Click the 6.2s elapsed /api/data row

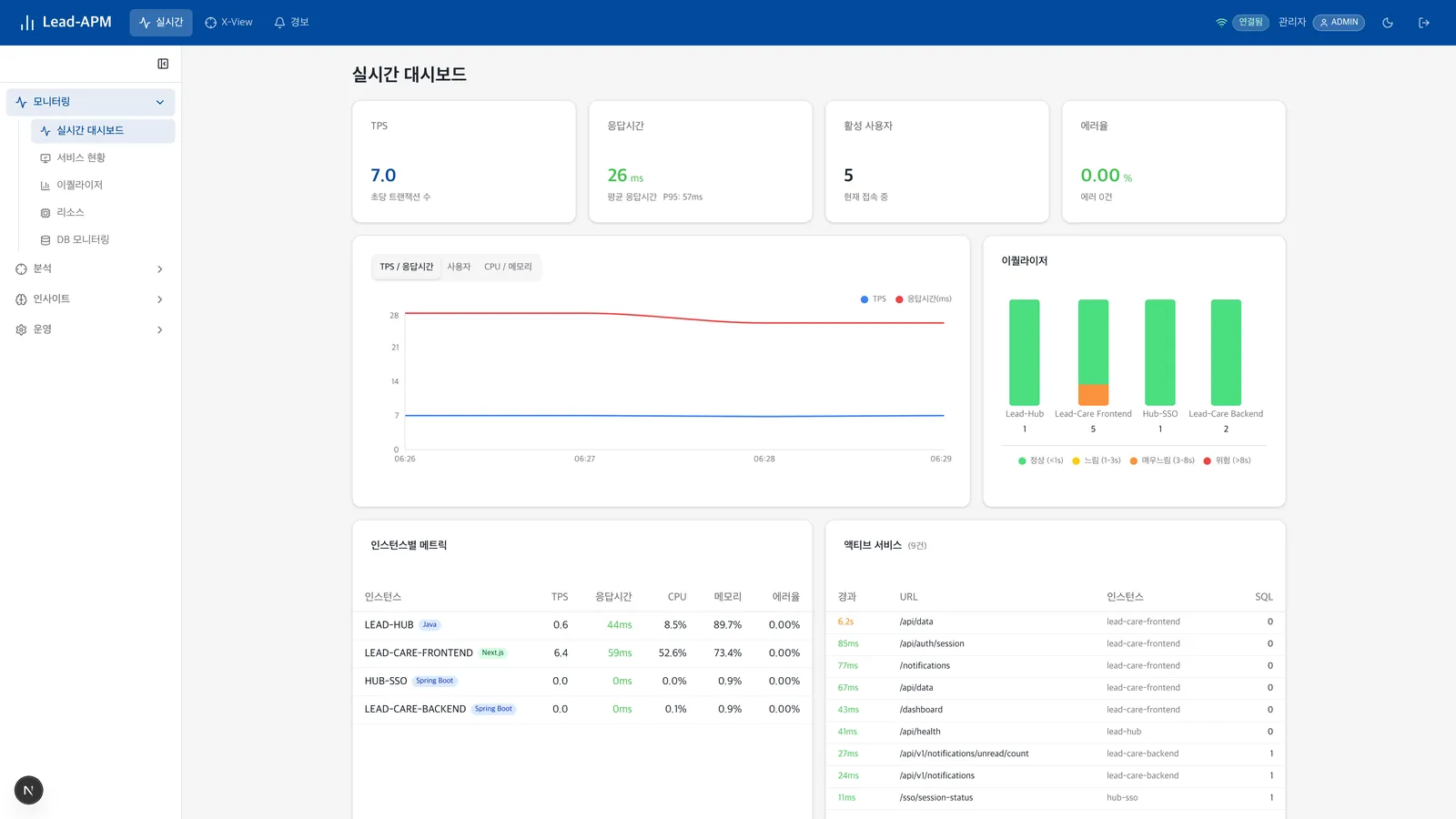coord(1056,622)
